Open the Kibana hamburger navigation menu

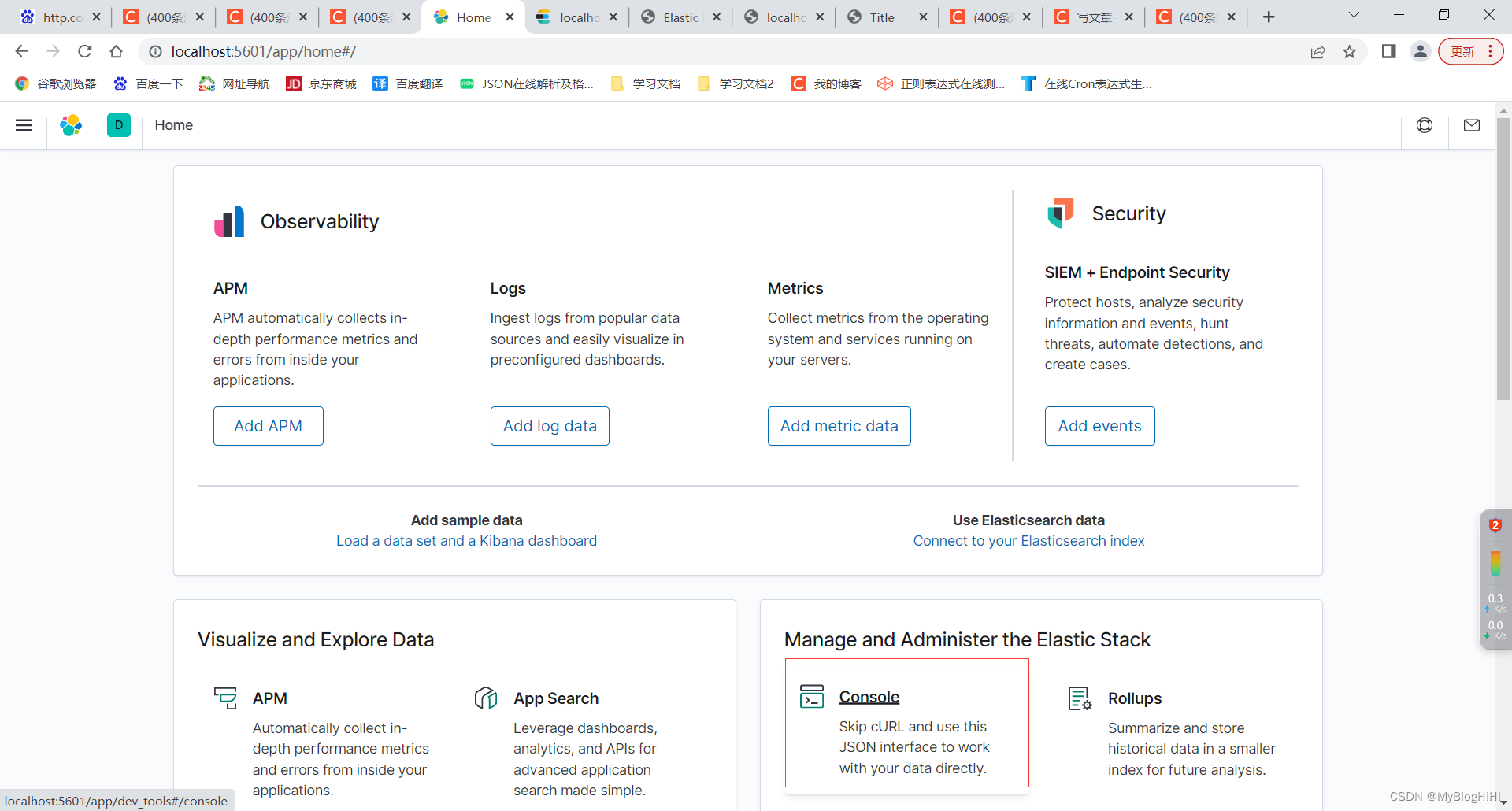(24, 125)
